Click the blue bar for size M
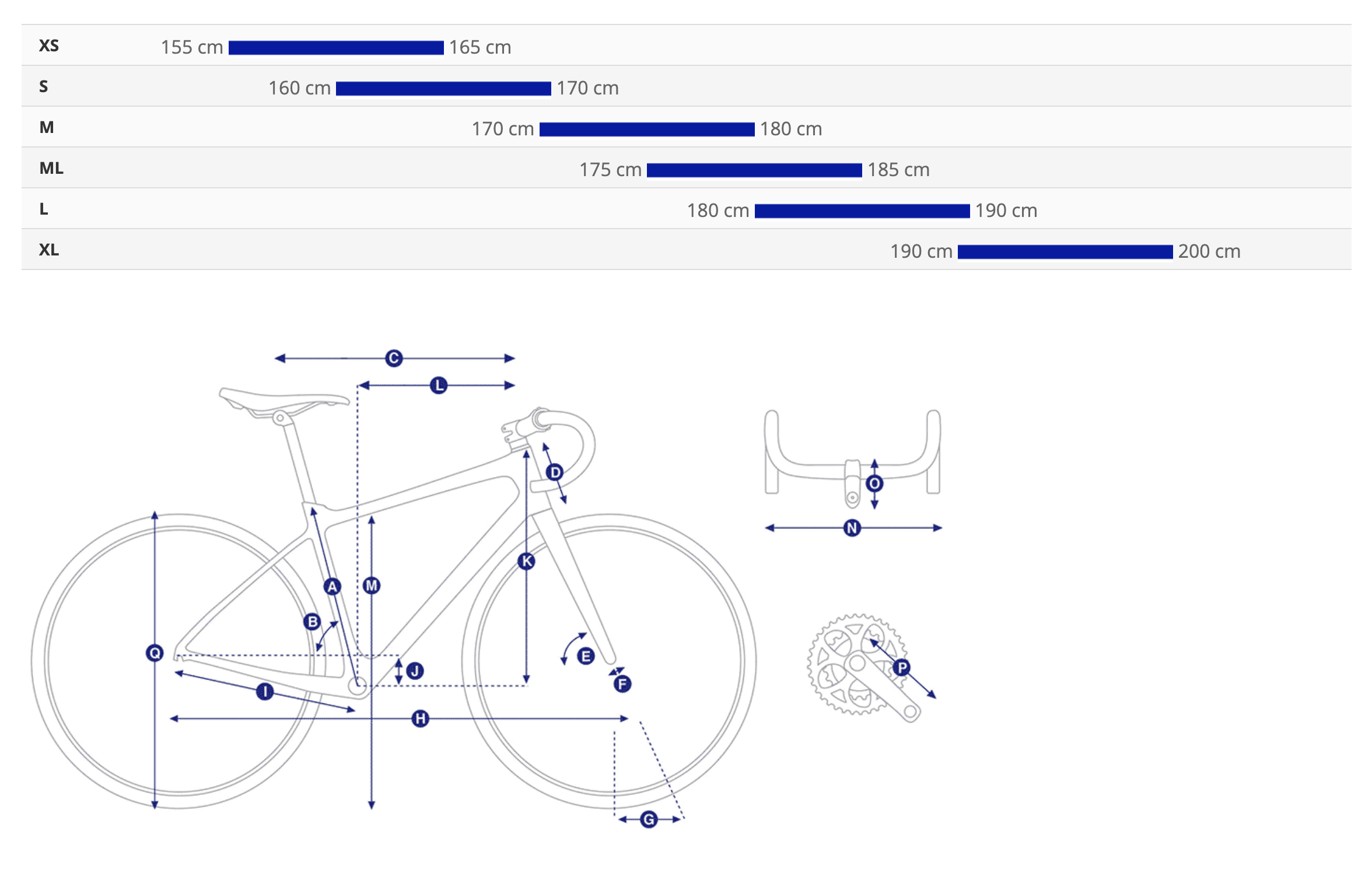Viewport: 1372px width, 869px height. [647, 129]
